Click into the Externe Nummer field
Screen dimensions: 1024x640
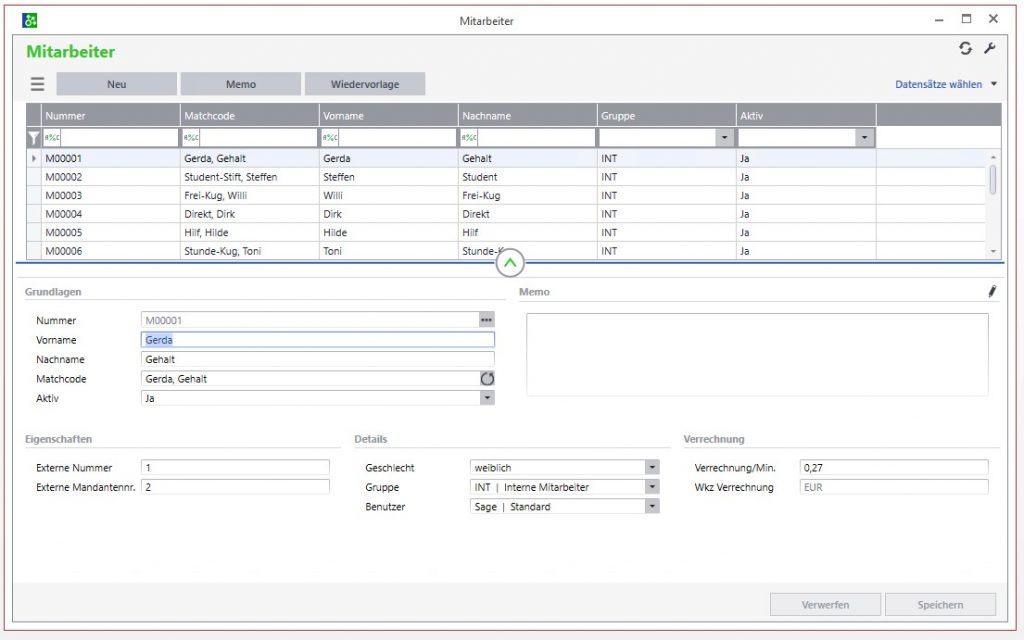coord(235,467)
